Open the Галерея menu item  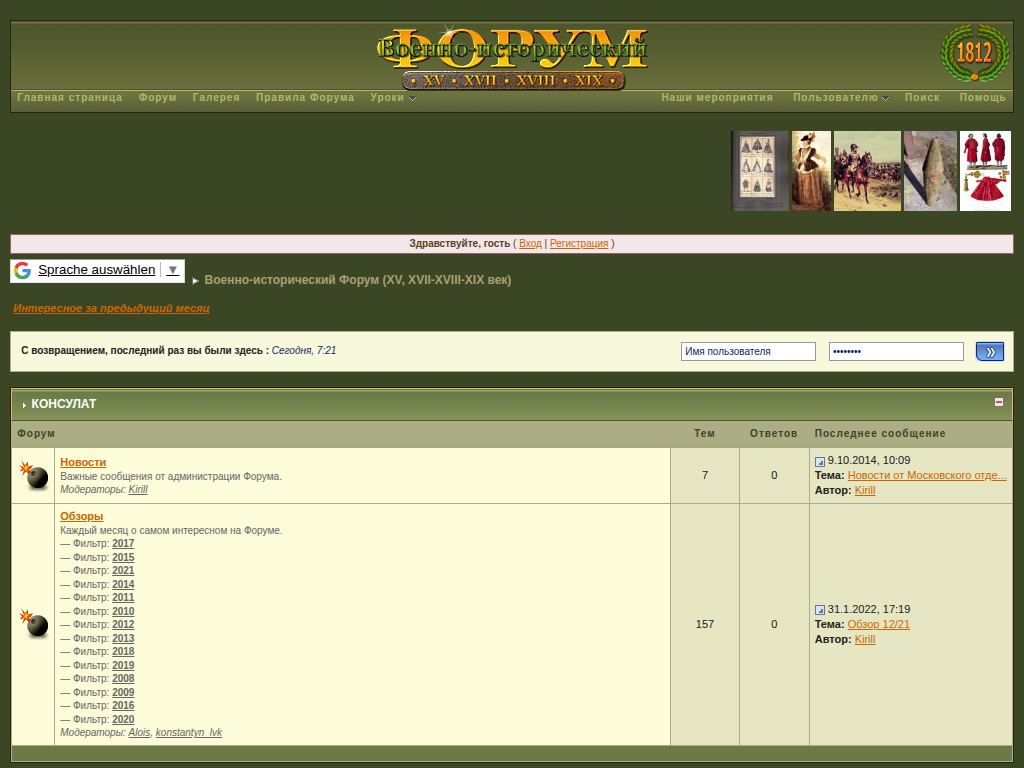coord(216,98)
